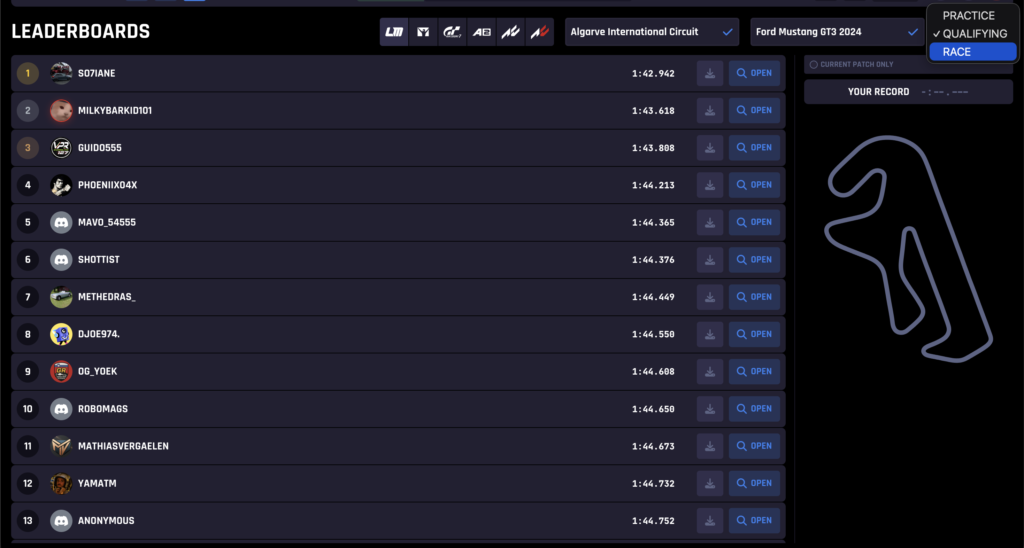Expand the Ford Mustang GT3 2024 car dropdown
The height and width of the screenshot is (548, 1024).
(836, 32)
